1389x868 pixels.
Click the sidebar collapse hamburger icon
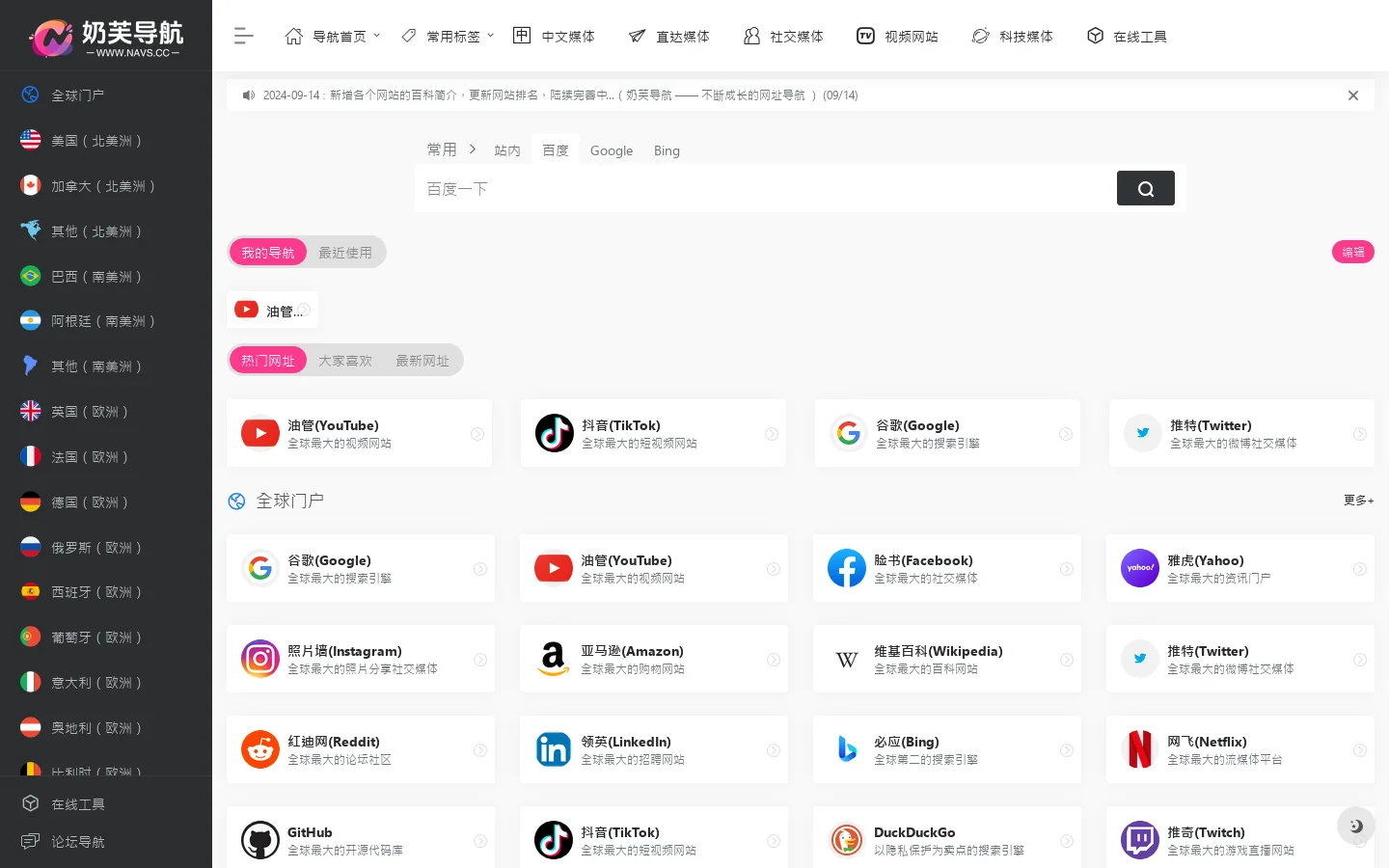coord(243,36)
